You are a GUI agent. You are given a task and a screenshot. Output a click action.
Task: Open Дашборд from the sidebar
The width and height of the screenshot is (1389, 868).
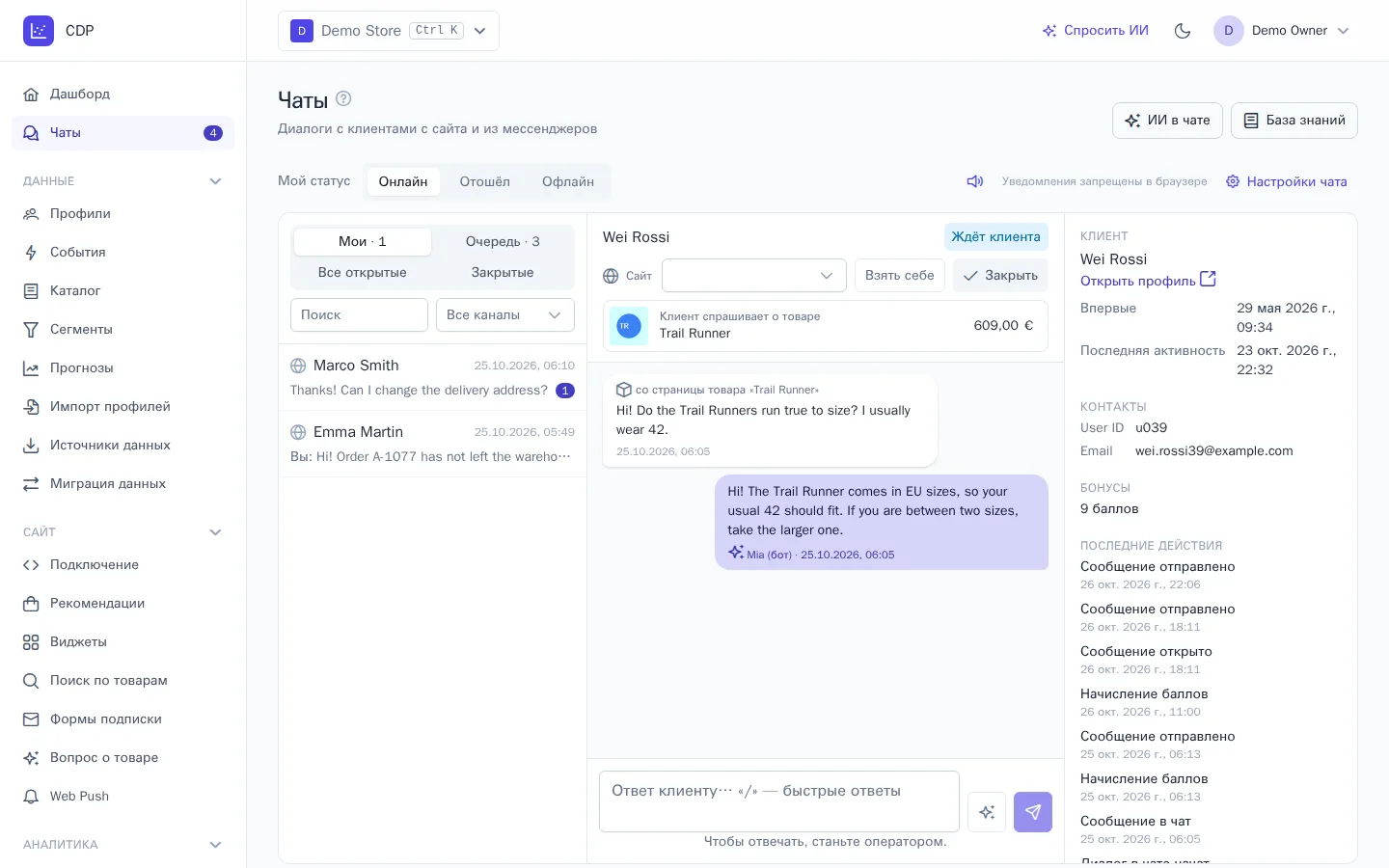tap(123, 94)
